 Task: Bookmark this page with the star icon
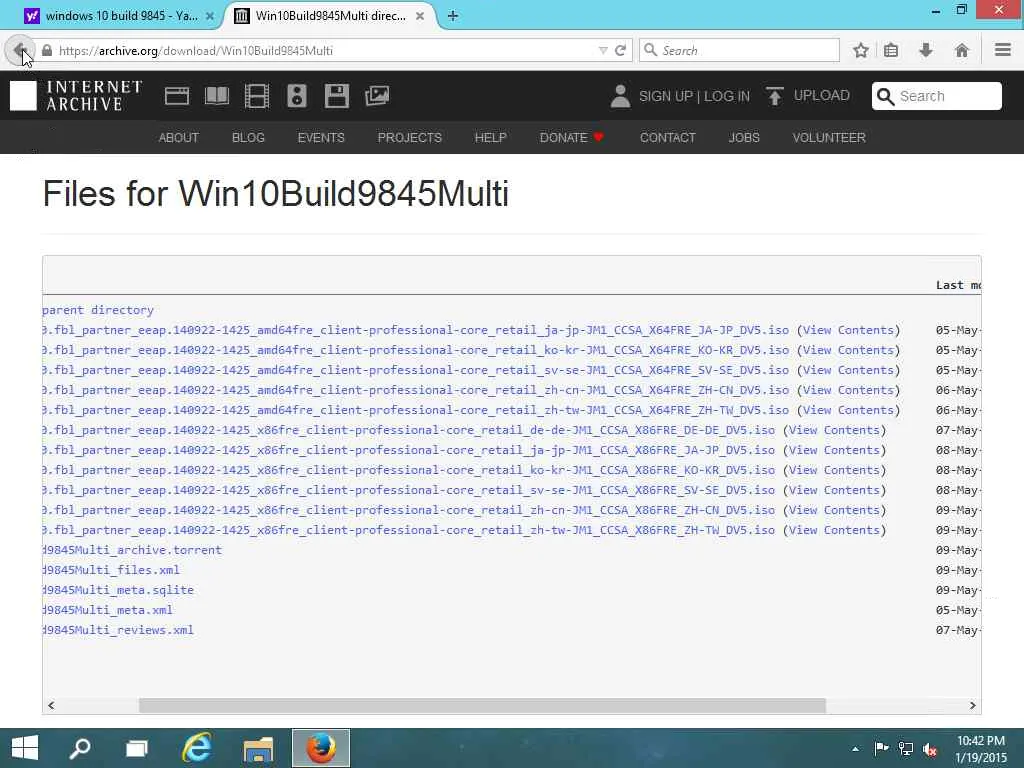(861, 50)
